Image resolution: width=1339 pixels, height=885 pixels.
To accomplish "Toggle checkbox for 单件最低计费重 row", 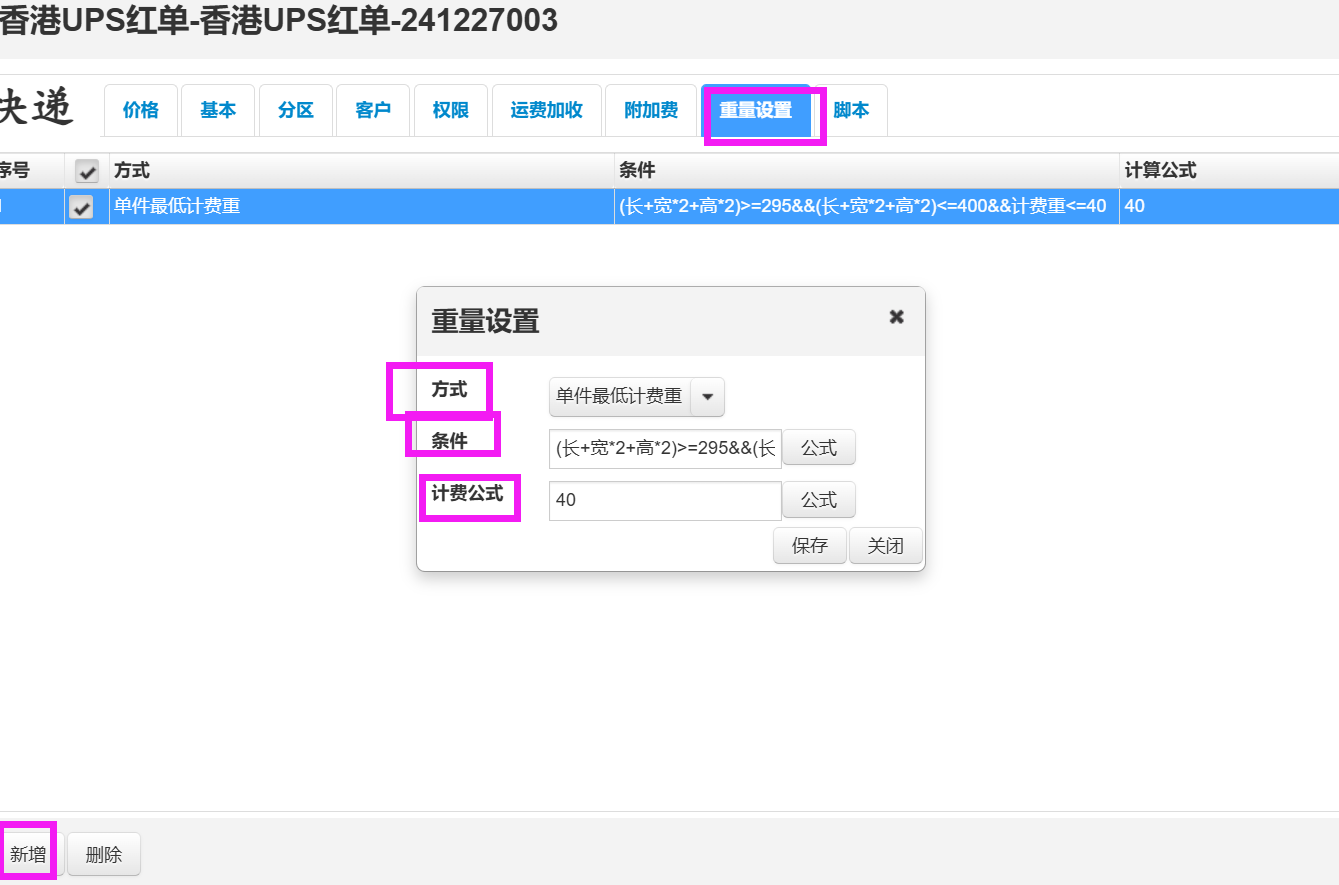I will [x=80, y=207].
